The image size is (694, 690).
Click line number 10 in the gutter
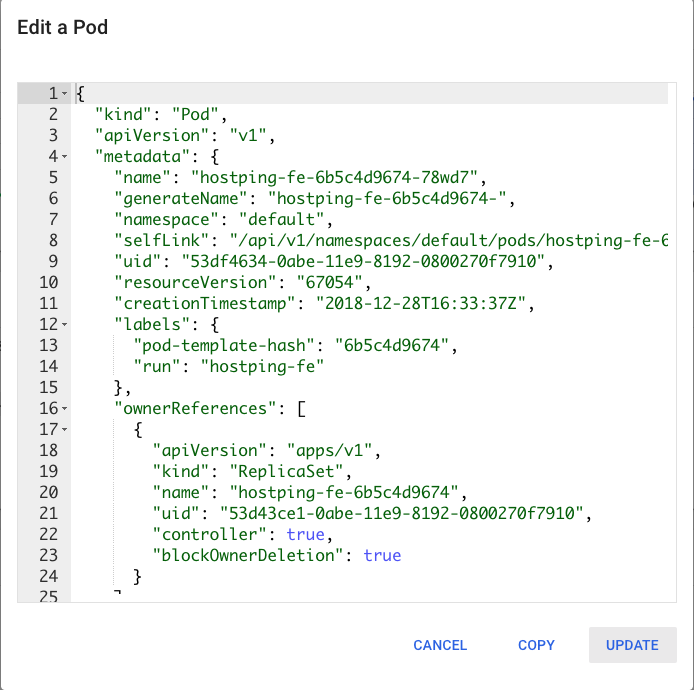(49, 282)
